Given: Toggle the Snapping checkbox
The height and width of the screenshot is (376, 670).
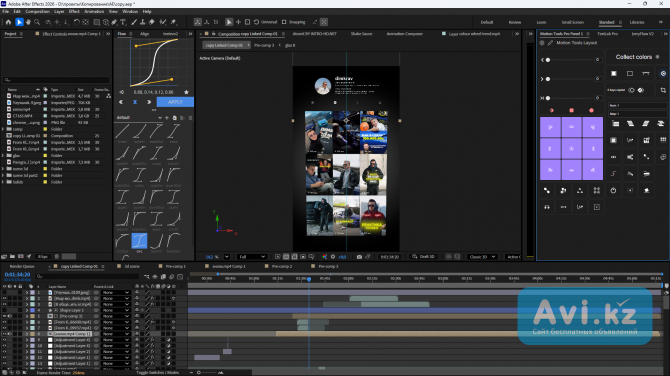Looking at the screenshot, I should 284,22.
